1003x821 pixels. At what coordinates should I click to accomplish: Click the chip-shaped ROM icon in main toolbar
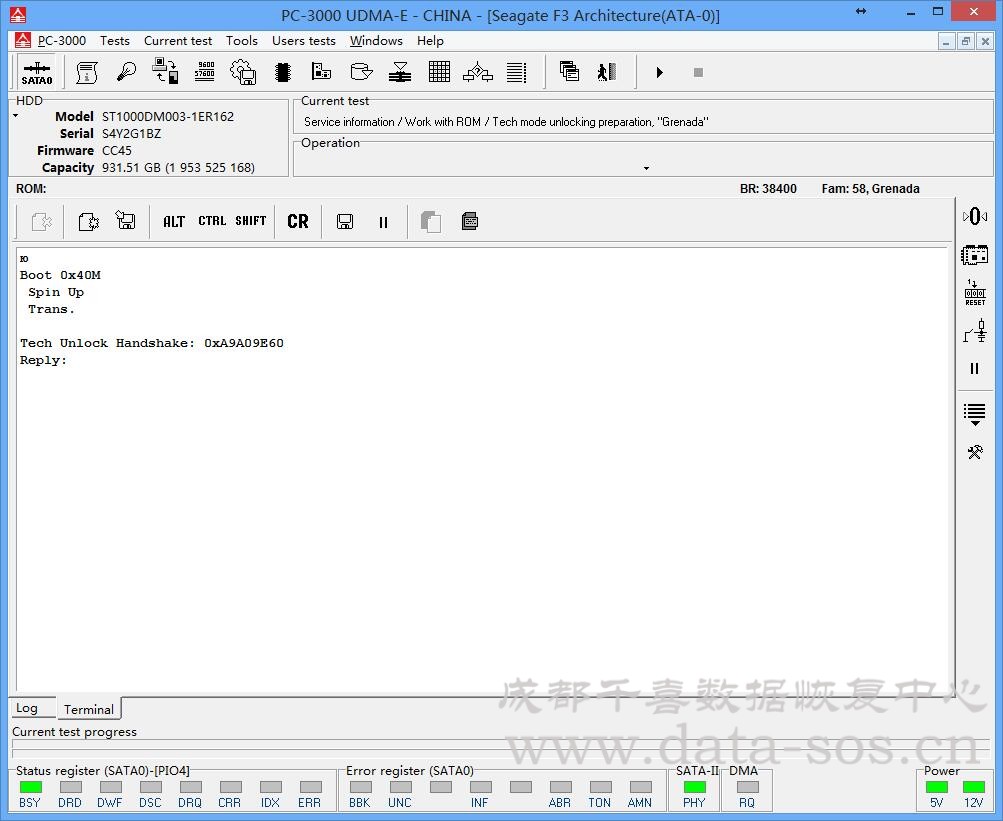pyautogui.click(x=283, y=72)
